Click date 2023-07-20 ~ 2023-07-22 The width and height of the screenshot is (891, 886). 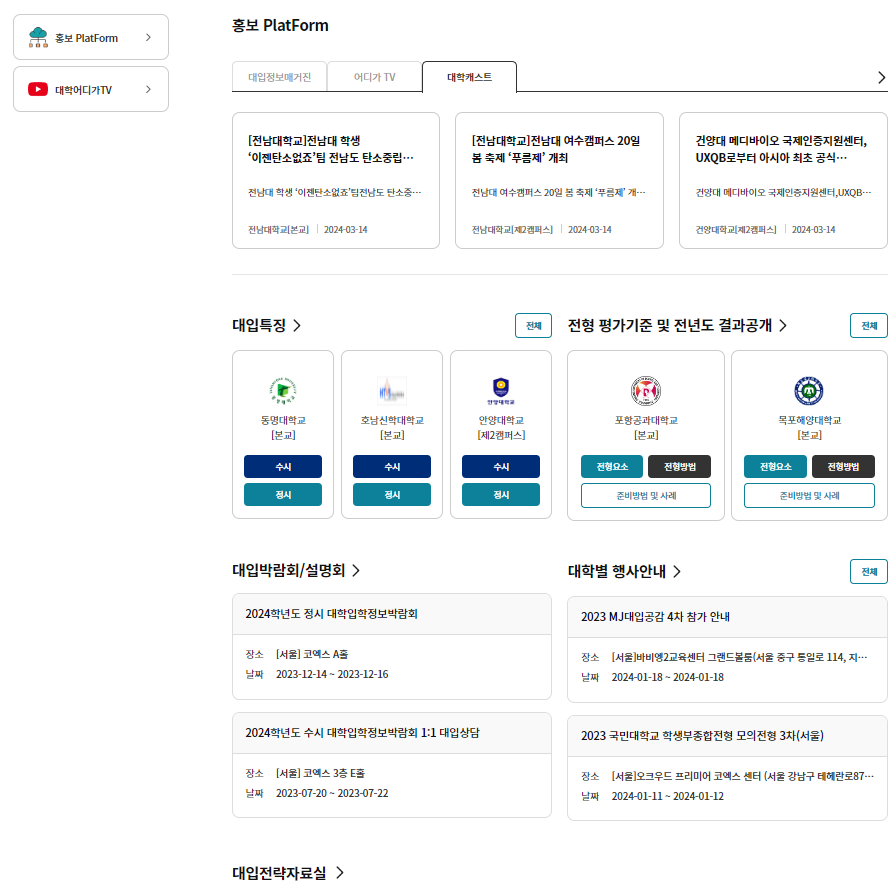[332, 793]
